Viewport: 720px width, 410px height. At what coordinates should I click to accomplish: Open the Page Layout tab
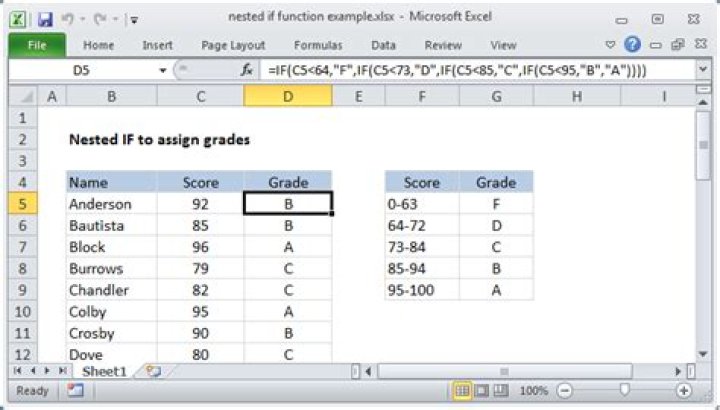(x=233, y=45)
